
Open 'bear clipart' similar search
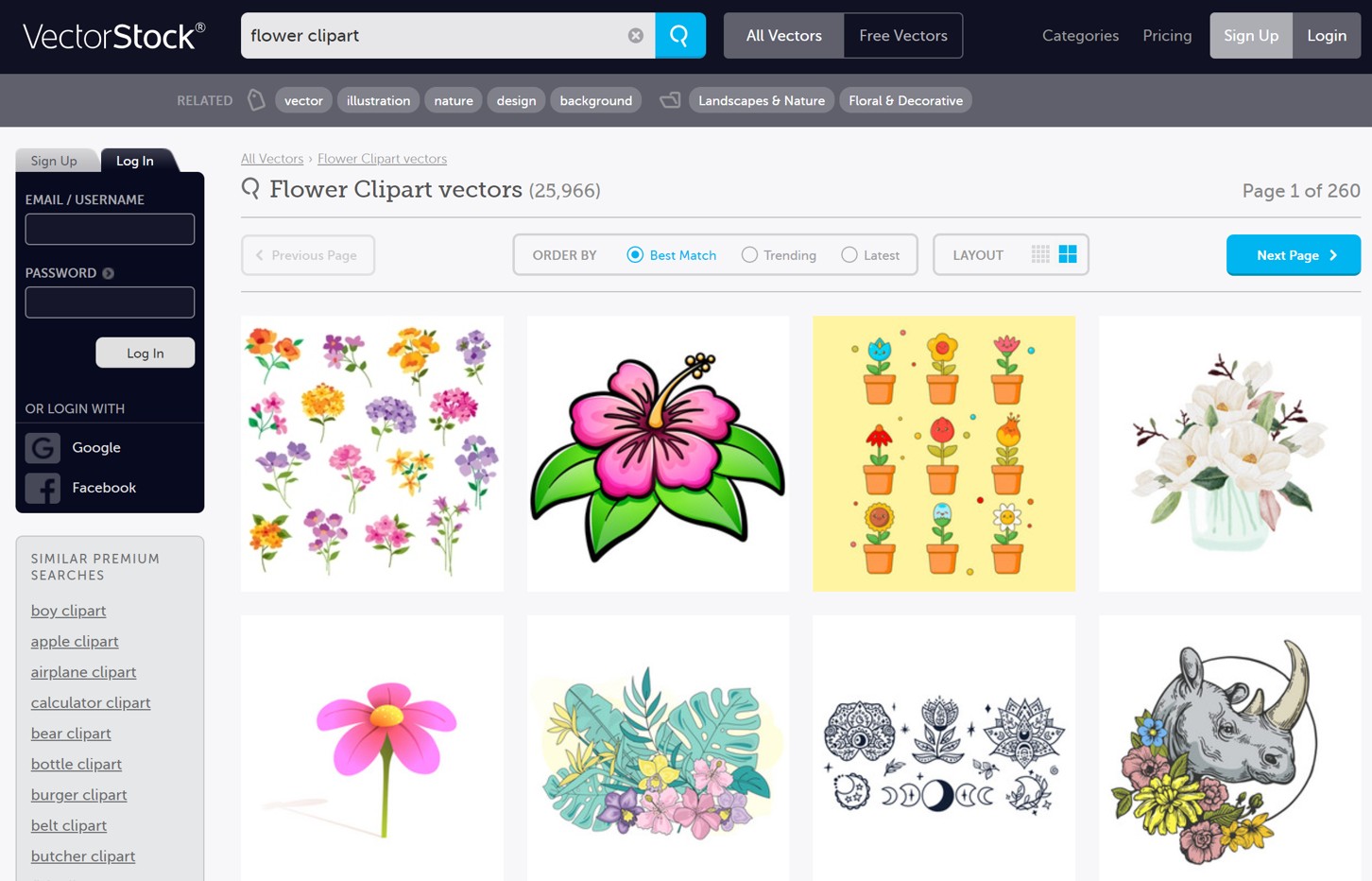tap(71, 734)
